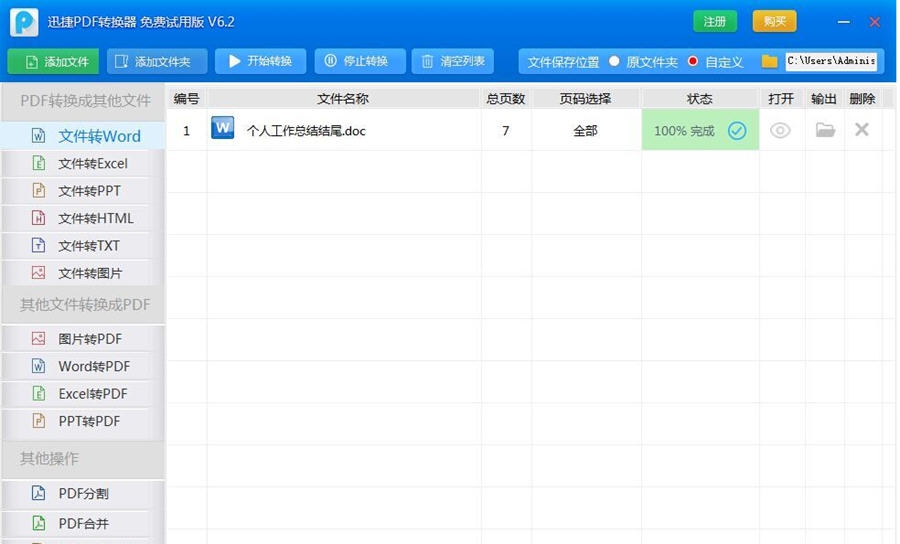Click the 编号 column header
The height and width of the screenshot is (544, 900).
[x=187, y=99]
